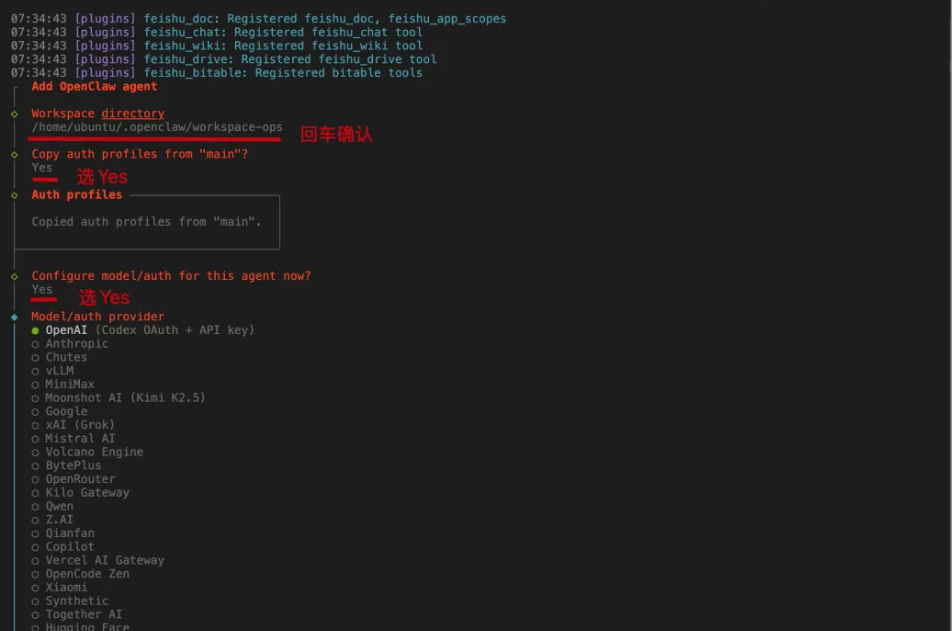The height and width of the screenshot is (631, 952).
Task: Pick Together AI provider
Action: [x=76, y=614]
